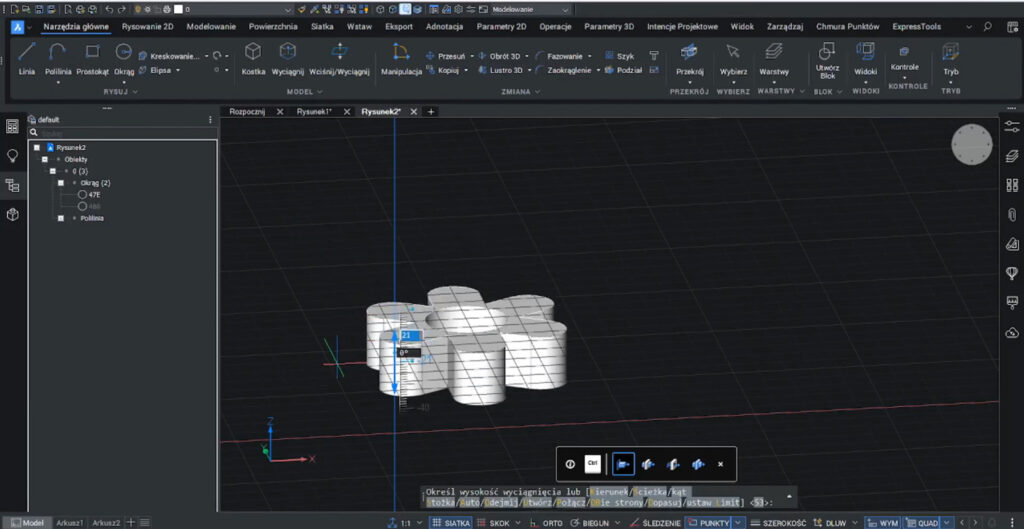The image size is (1024, 529).
Task: Click the Lustro 3D button
Action: click(500, 70)
